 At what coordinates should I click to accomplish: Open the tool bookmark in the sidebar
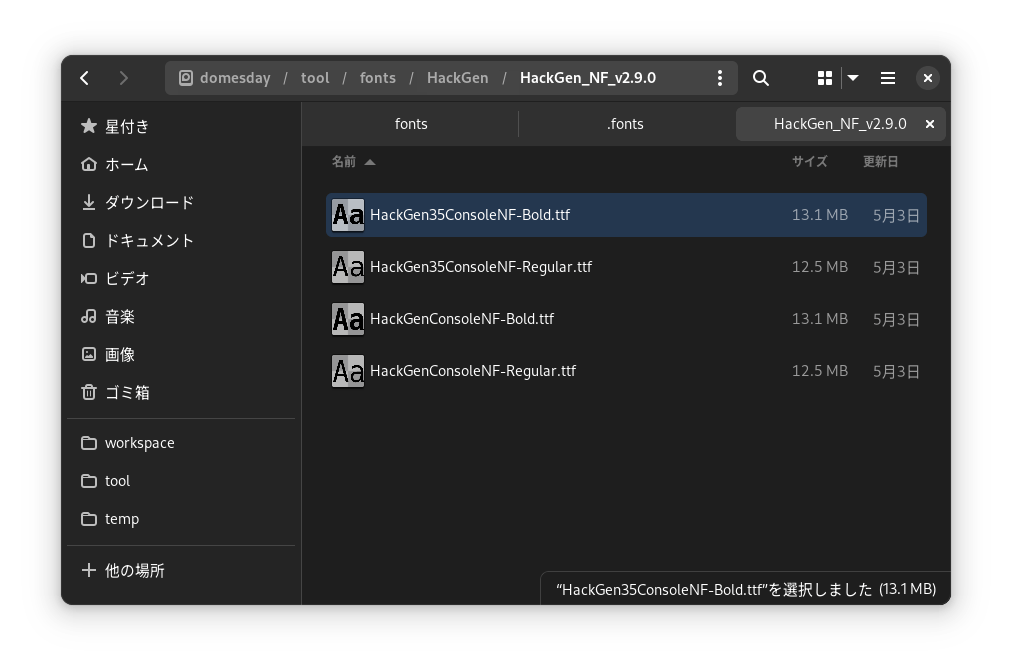[x=181, y=481]
